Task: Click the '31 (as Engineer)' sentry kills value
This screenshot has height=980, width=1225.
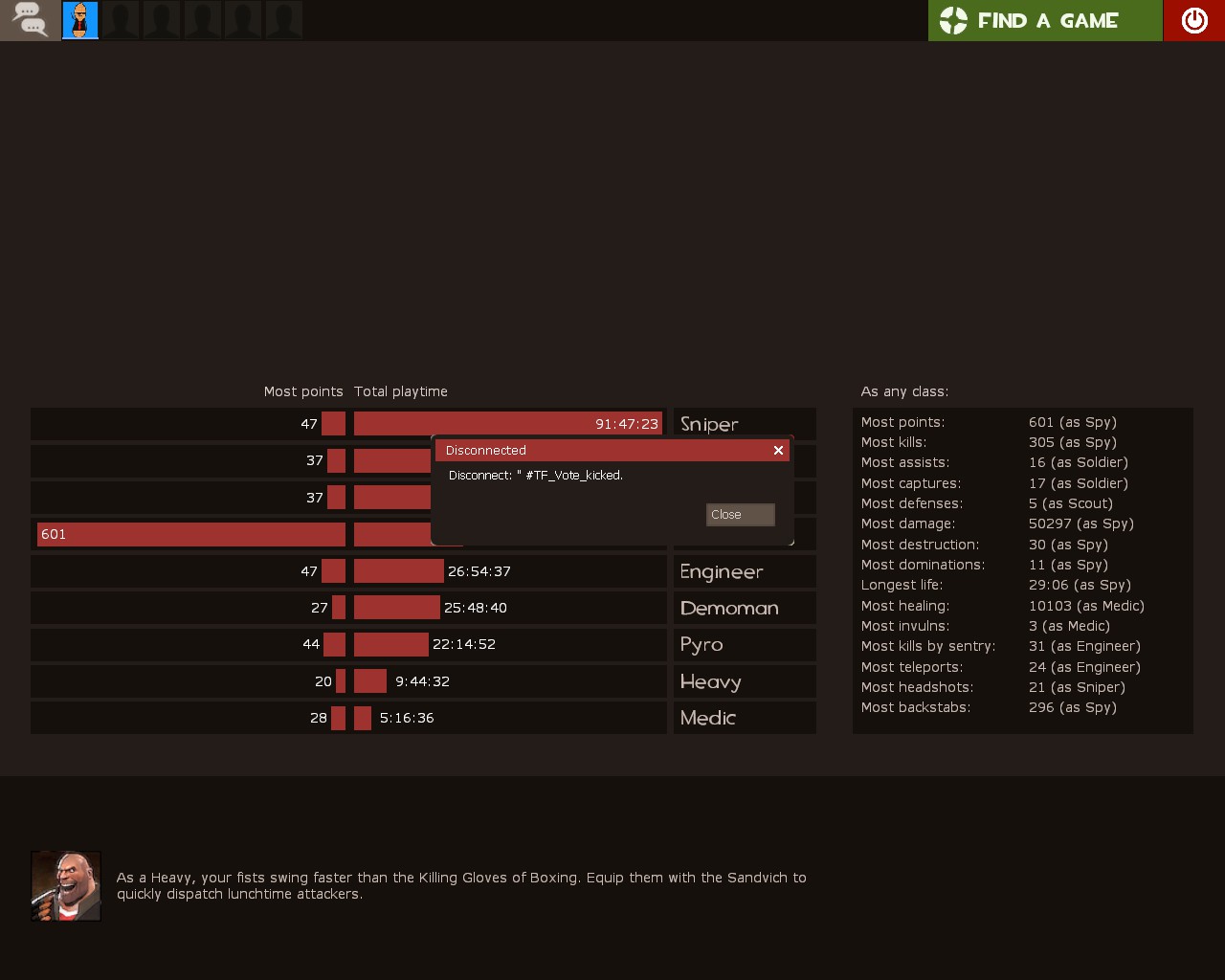Action: (x=1085, y=646)
